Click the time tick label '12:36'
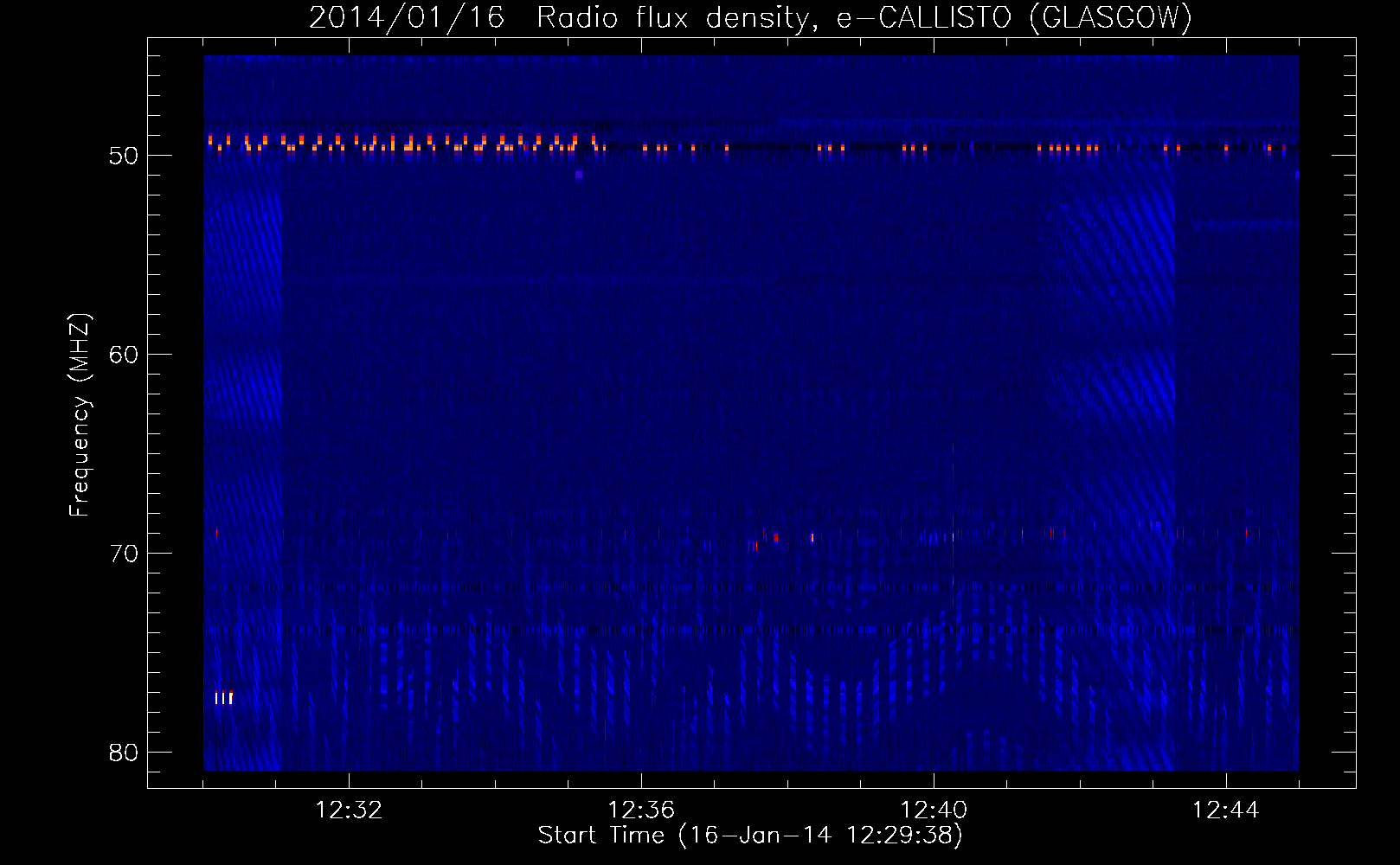The width and height of the screenshot is (1400, 865). (641, 811)
